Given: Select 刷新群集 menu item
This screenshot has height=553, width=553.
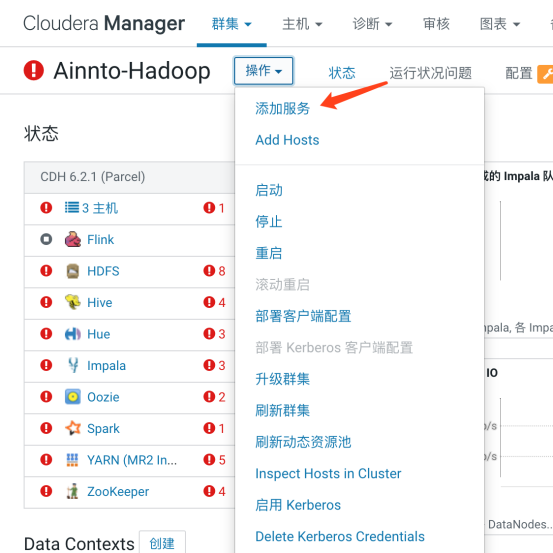Looking at the screenshot, I should coord(282,411).
